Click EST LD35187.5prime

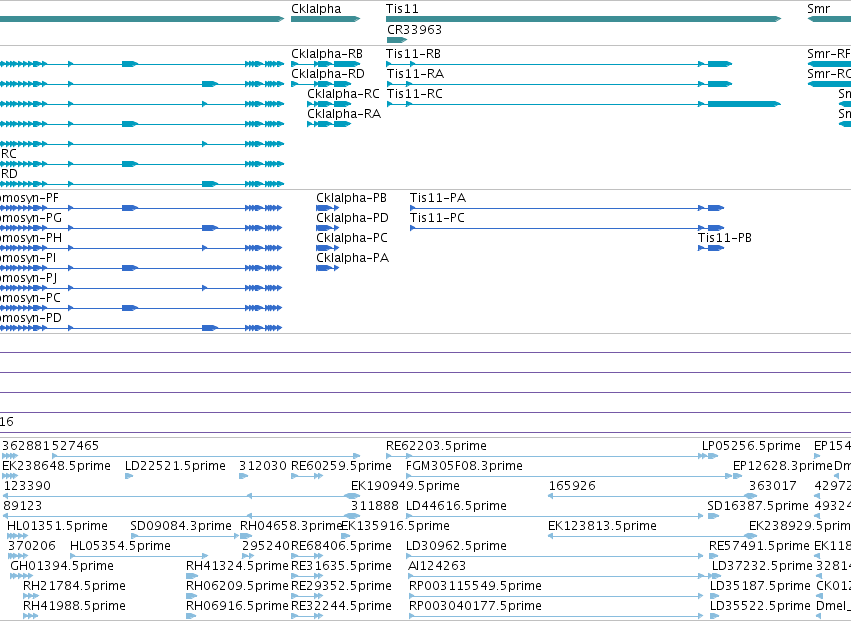coord(715,597)
